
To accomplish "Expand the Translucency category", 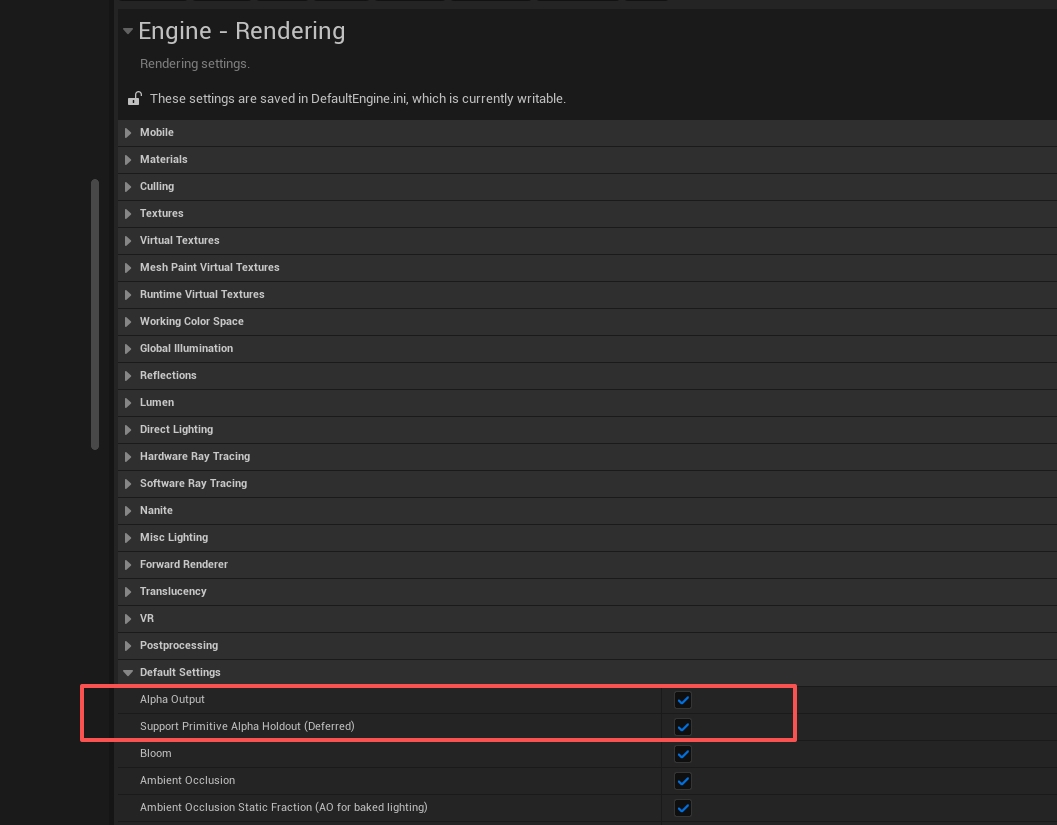I will (x=128, y=591).
